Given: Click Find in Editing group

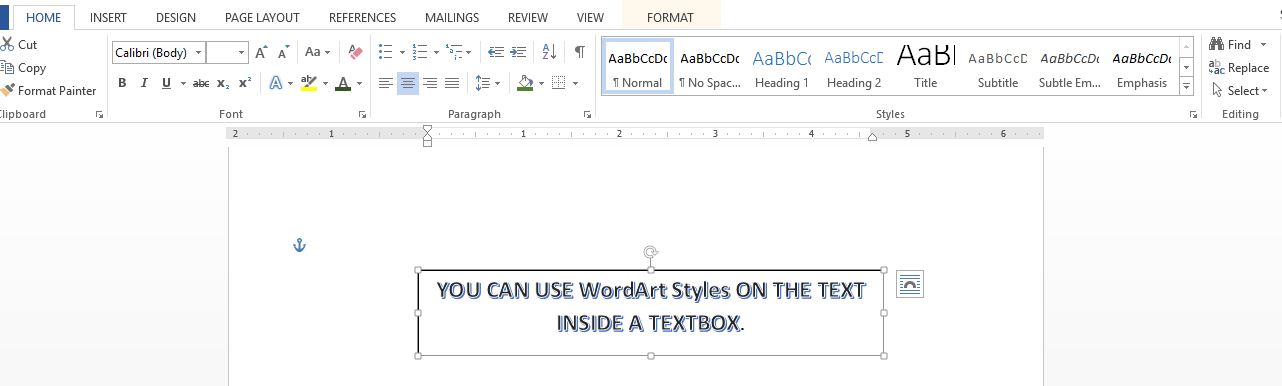Looking at the screenshot, I should [1230, 44].
